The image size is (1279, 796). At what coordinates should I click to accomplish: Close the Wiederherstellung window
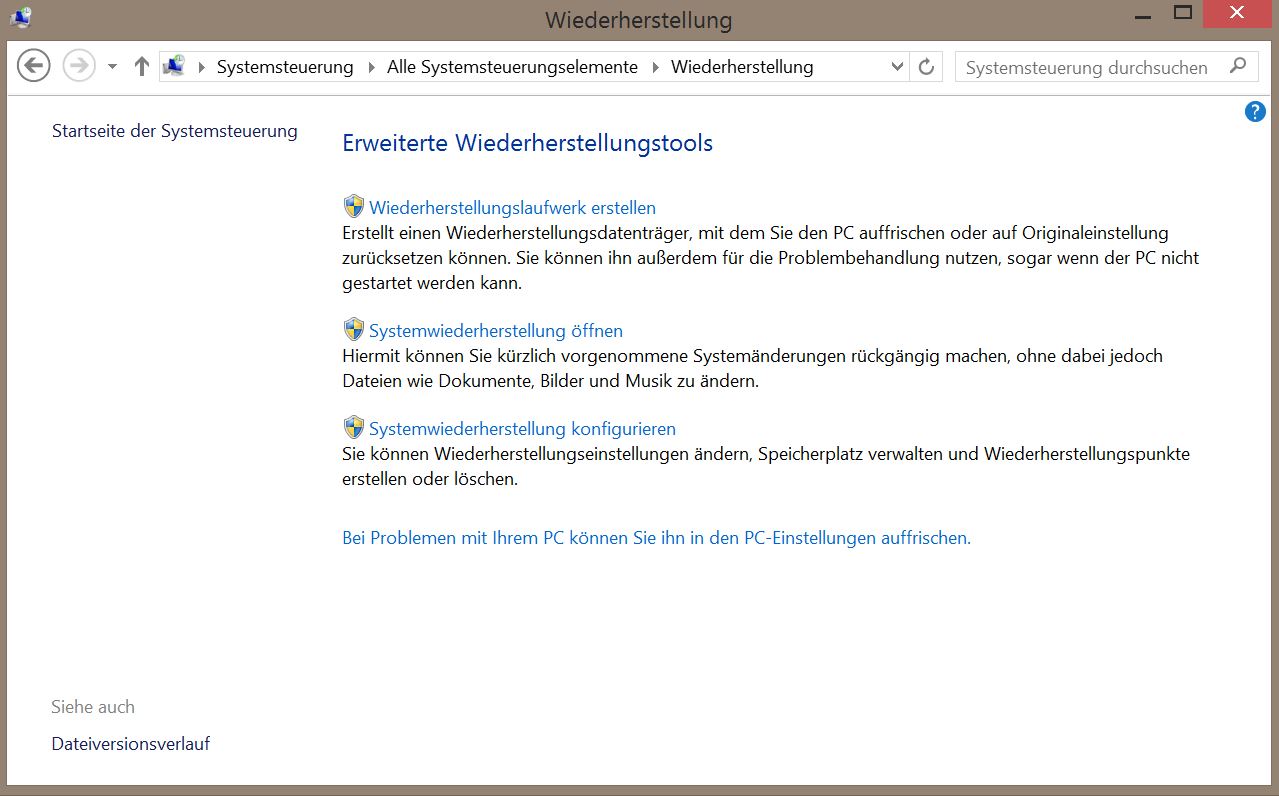coord(1238,13)
